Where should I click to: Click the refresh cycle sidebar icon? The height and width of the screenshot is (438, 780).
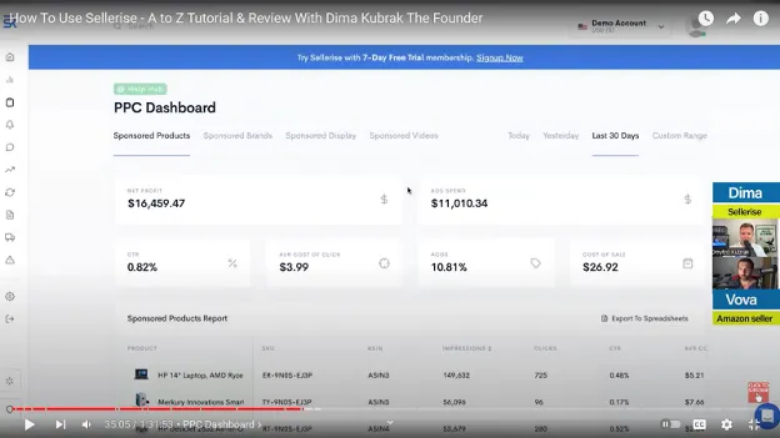10,192
